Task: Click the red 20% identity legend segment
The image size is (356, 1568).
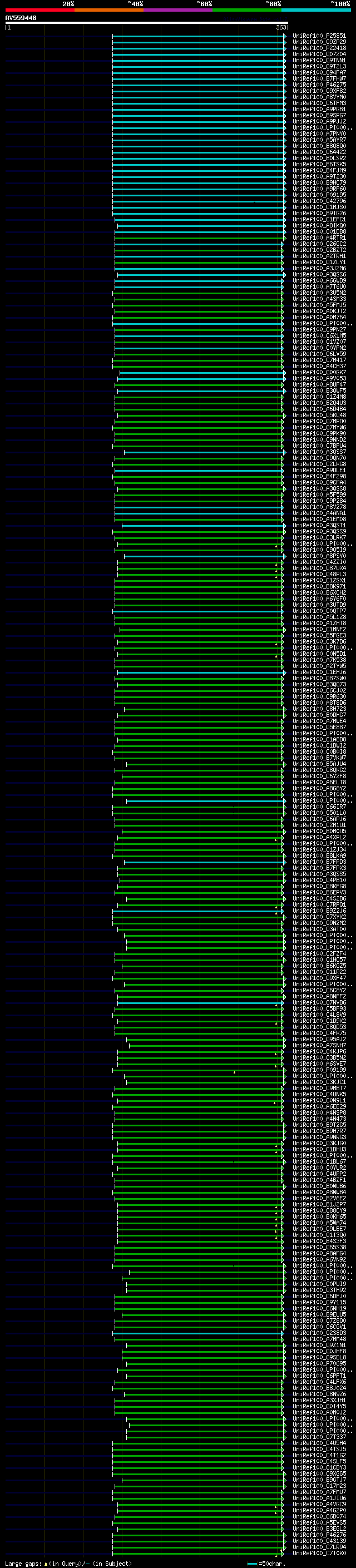Action: 39,10
